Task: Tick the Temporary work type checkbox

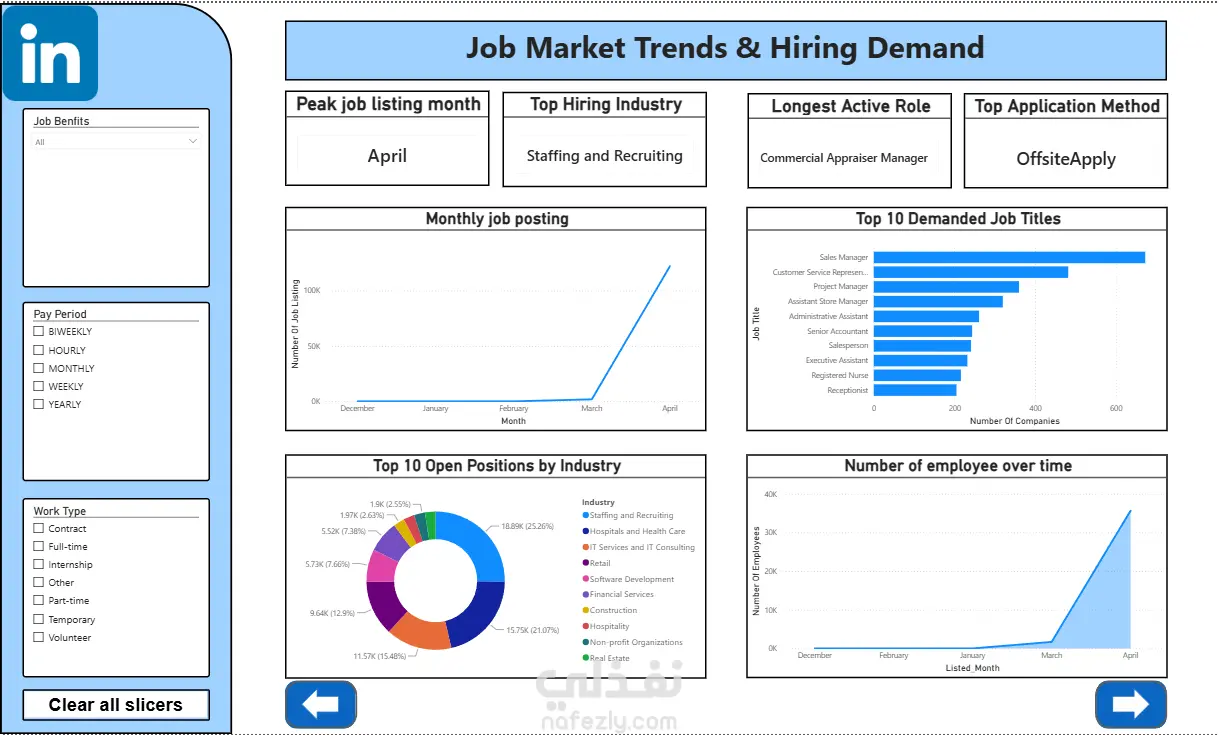Action: [39, 619]
